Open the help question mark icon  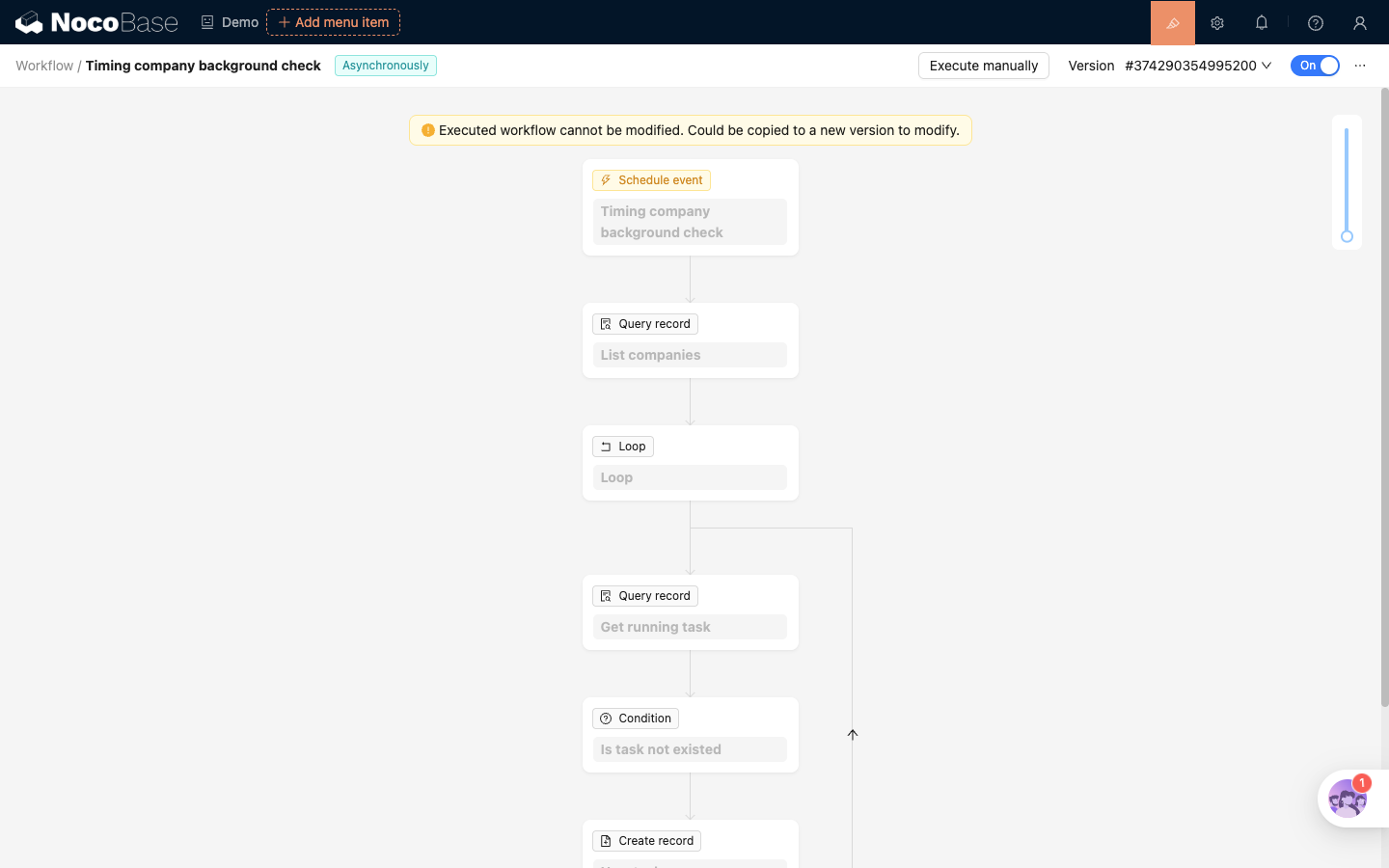click(1316, 23)
